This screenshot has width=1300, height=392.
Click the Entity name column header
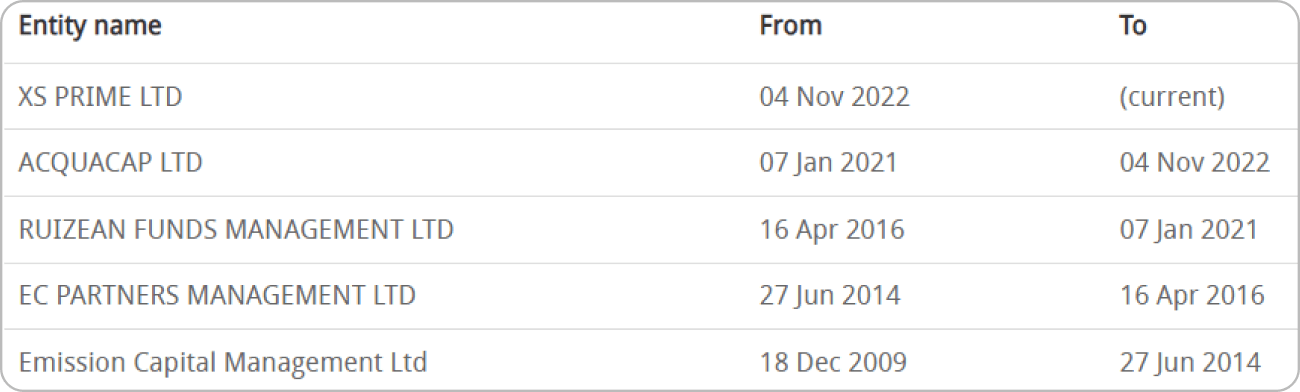(90, 26)
